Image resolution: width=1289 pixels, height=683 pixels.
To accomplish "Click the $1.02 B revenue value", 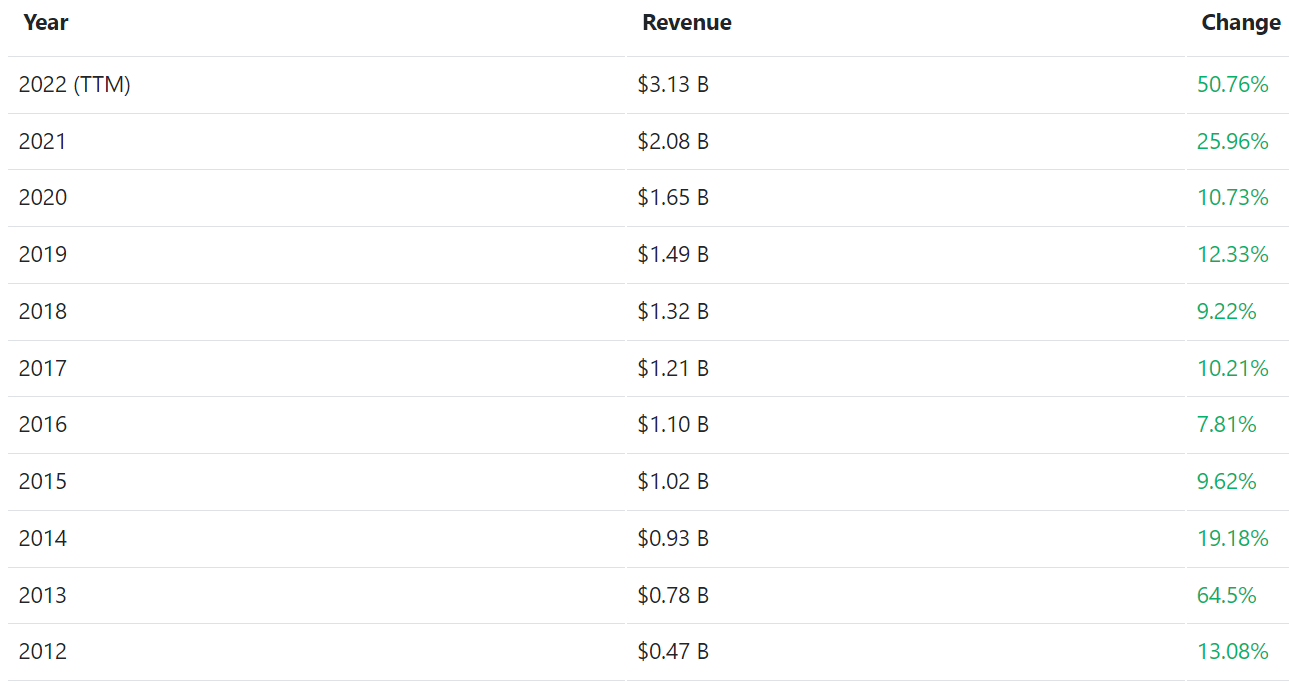I will (673, 482).
